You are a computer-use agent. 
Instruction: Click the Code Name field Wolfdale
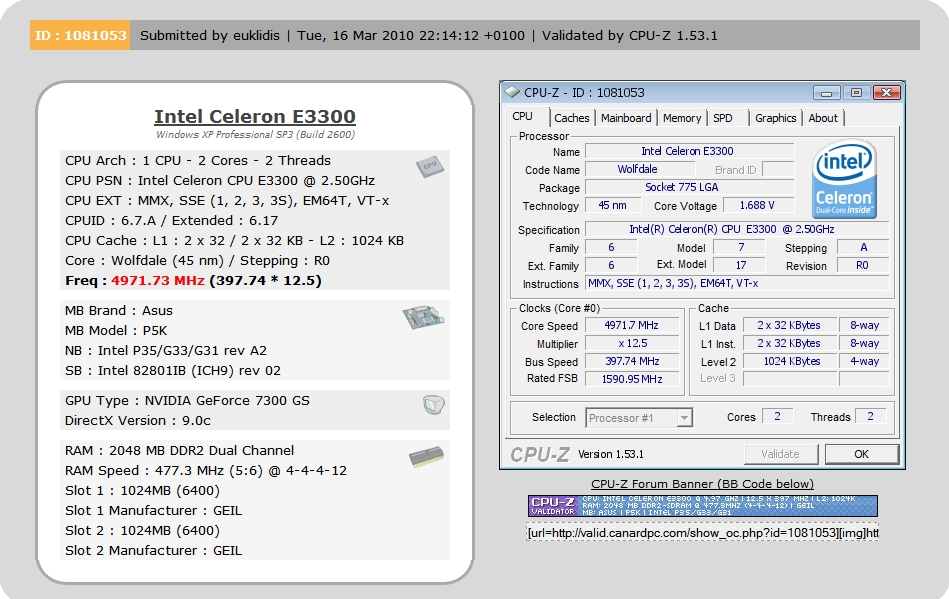click(638, 169)
